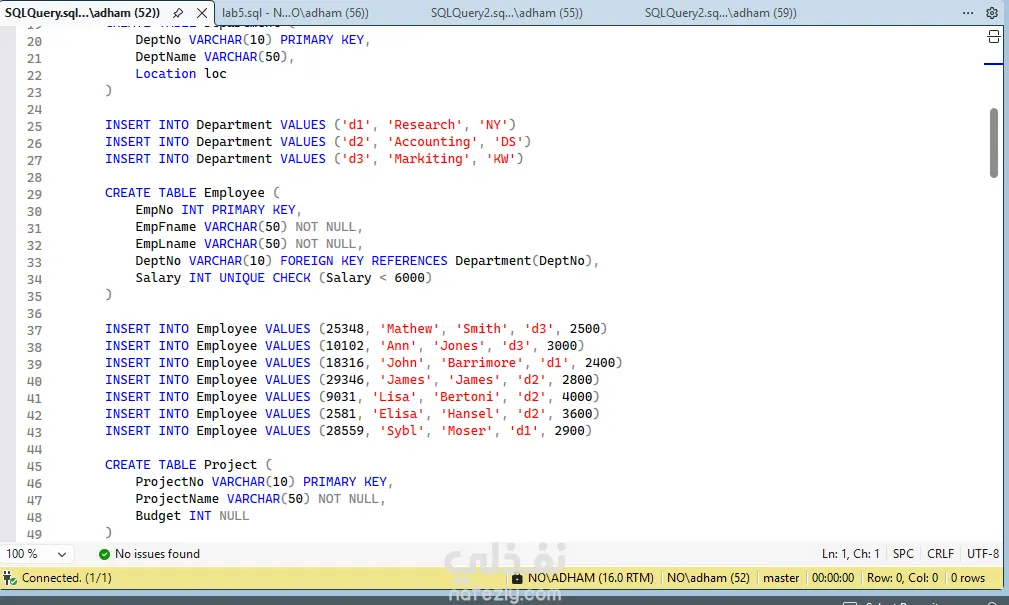
Task: Click FOREIGN KEY REFERENCES on line 33
Action: point(364,261)
